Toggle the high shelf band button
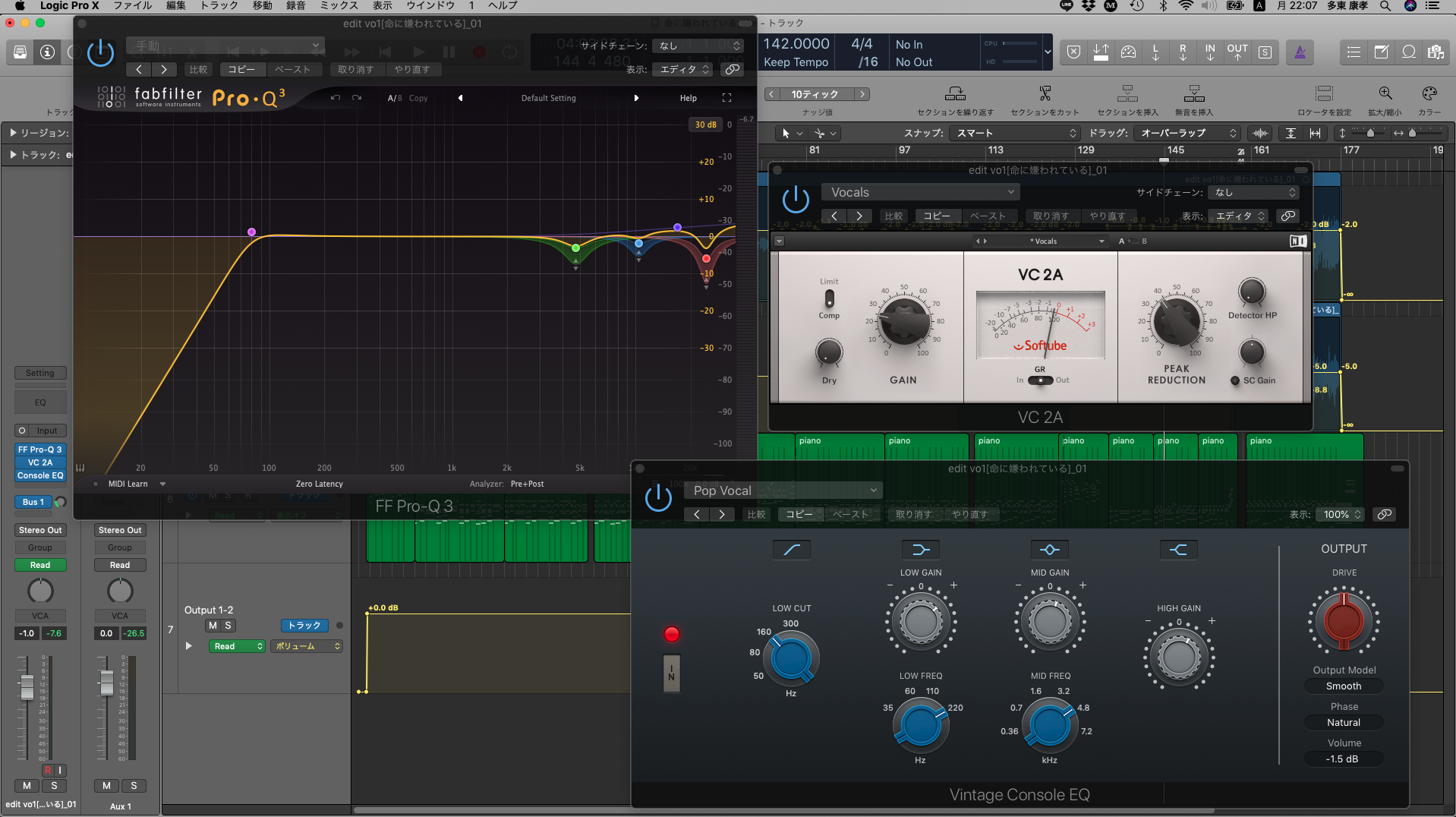Image resolution: width=1456 pixels, height=817 pixels. coord(1179,550)
